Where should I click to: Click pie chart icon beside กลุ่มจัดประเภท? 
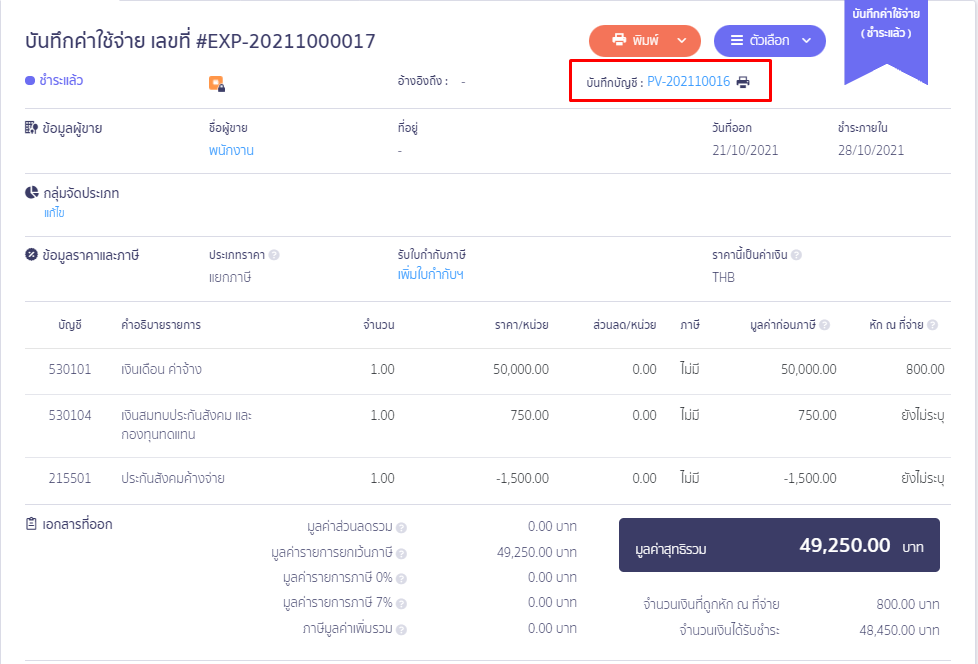coord(32,193)
